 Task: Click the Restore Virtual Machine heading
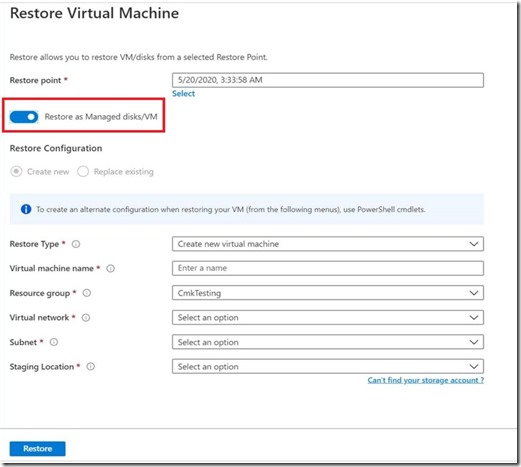pos(94,13)
